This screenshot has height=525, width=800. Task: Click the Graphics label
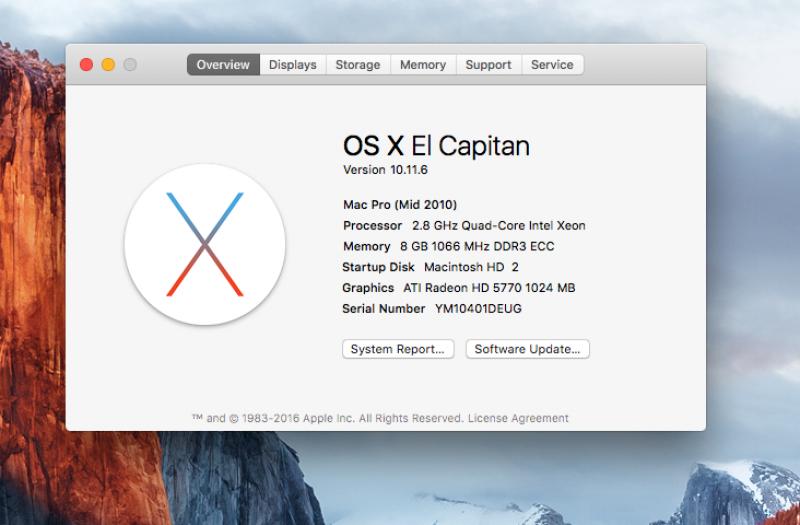pos(368,288)
